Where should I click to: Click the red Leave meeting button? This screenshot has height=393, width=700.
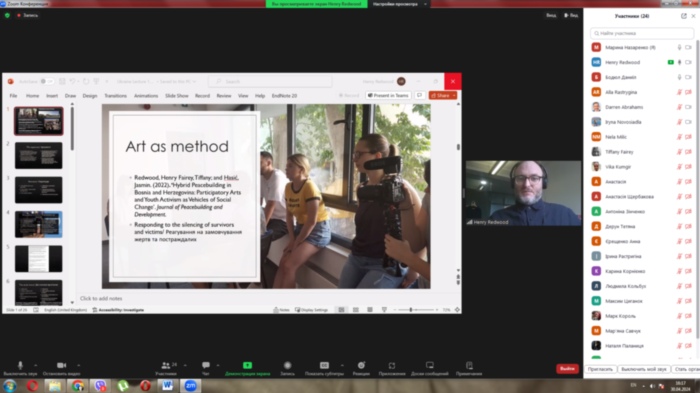point(567,369)
